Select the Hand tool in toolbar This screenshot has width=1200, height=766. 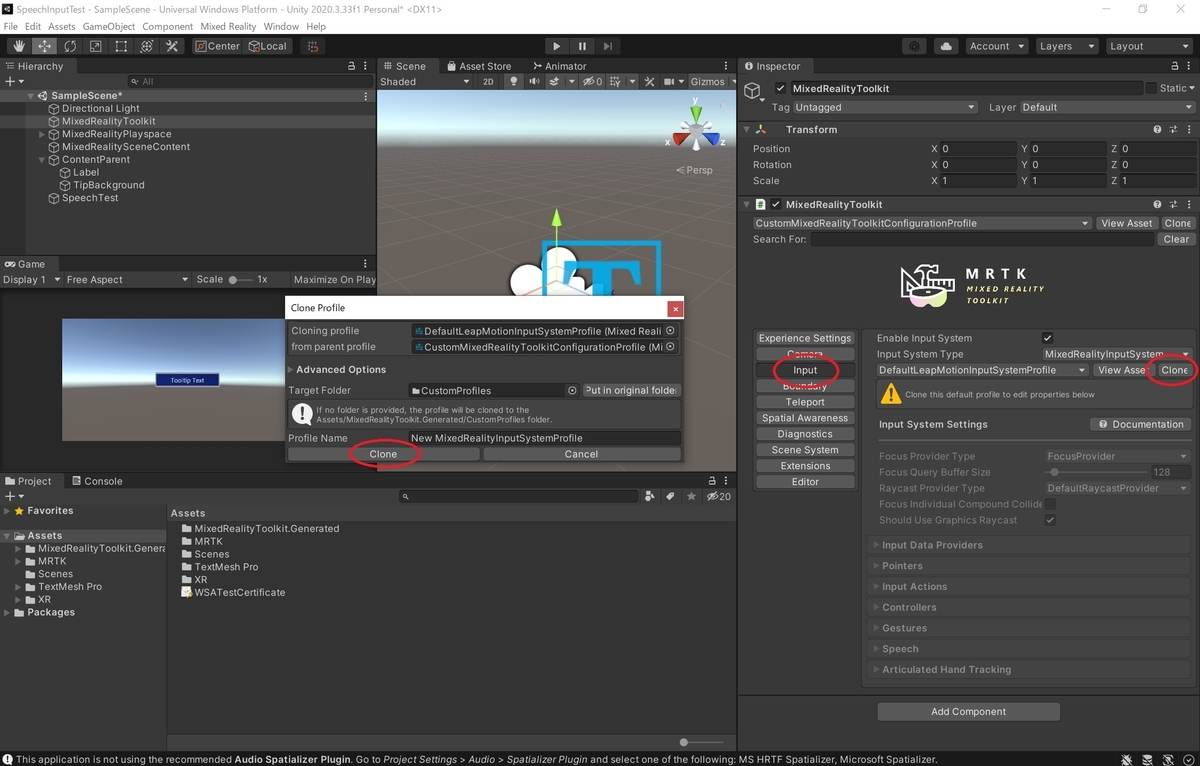tap(19, 46)
